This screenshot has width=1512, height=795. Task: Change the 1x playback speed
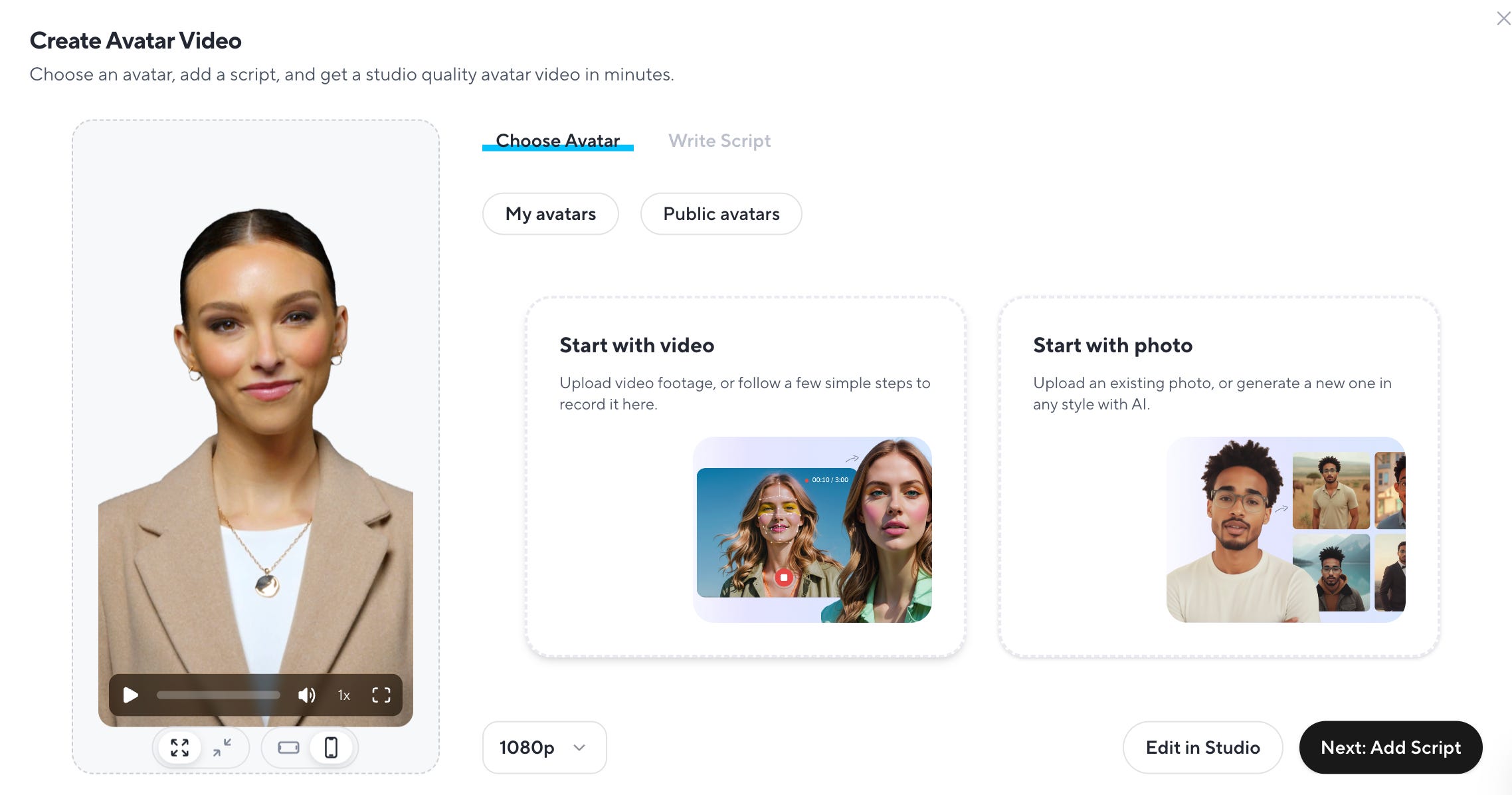coord(344,695)
